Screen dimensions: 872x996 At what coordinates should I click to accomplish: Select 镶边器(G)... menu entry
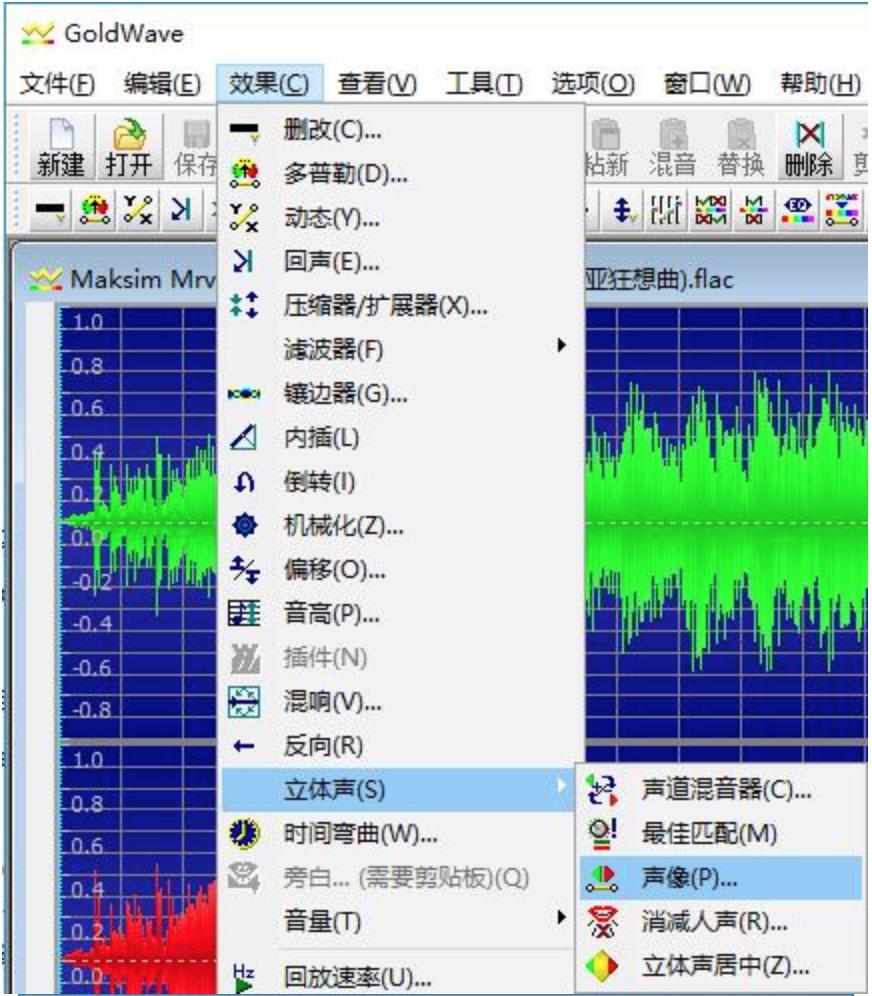(400, 394)
